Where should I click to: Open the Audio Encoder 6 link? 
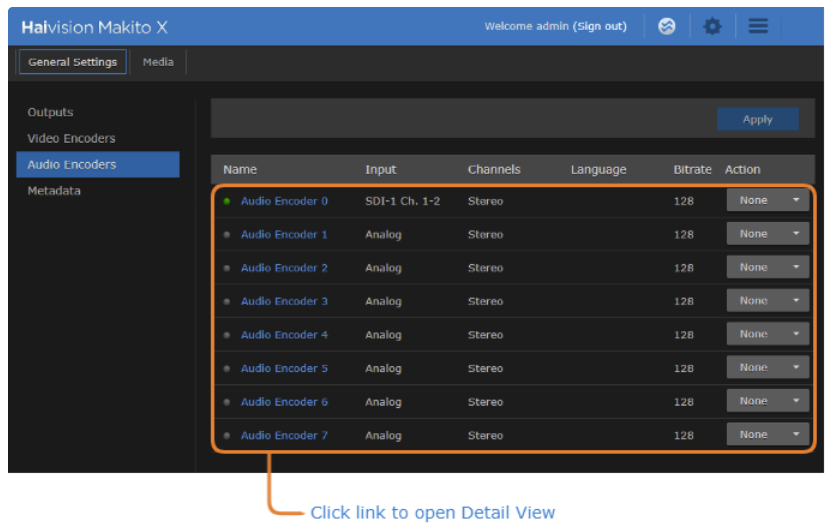click(x=284, y=402)
